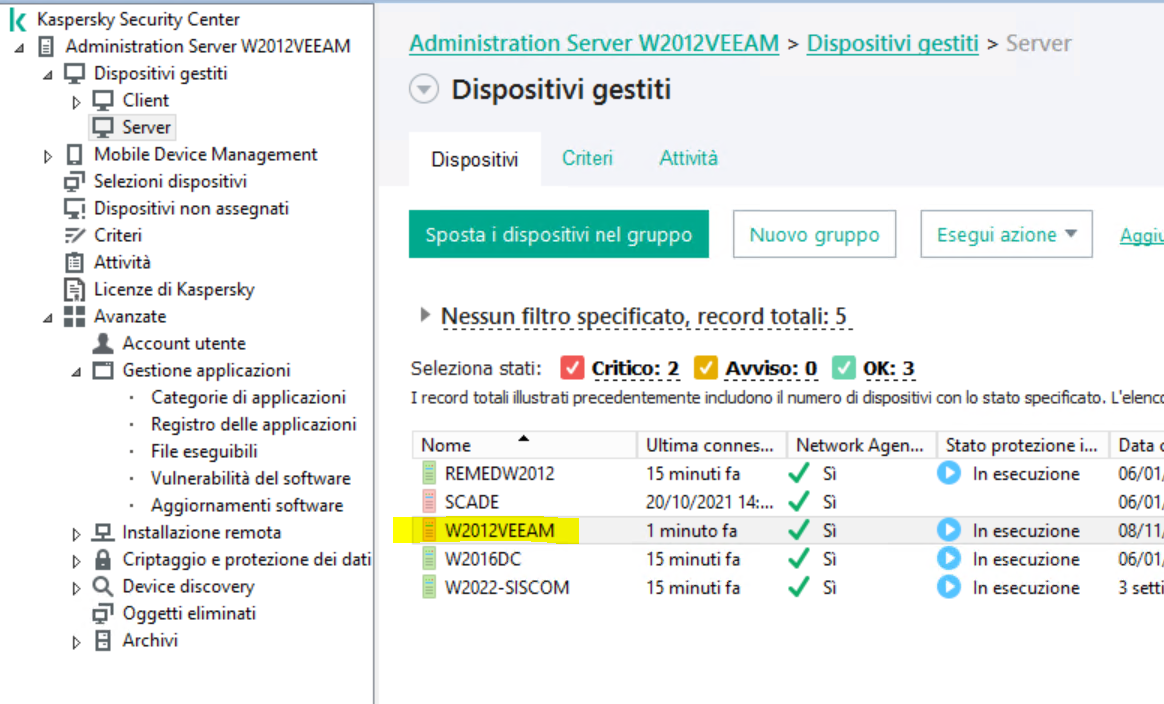Open the Esegui azione dropdown

click(x=1006, y=235)
